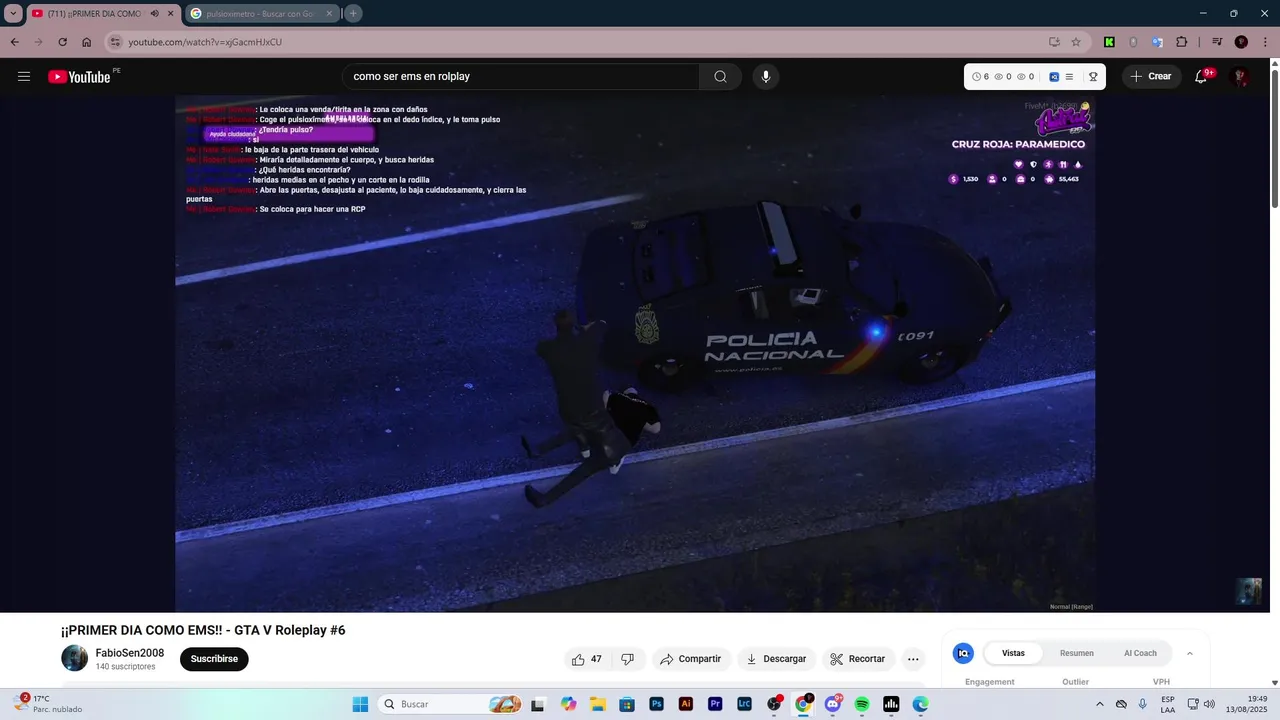1280x720 pixels.
Task: Start voice search with the microphone
Action: pyautogui.click(x=766, y=77)
